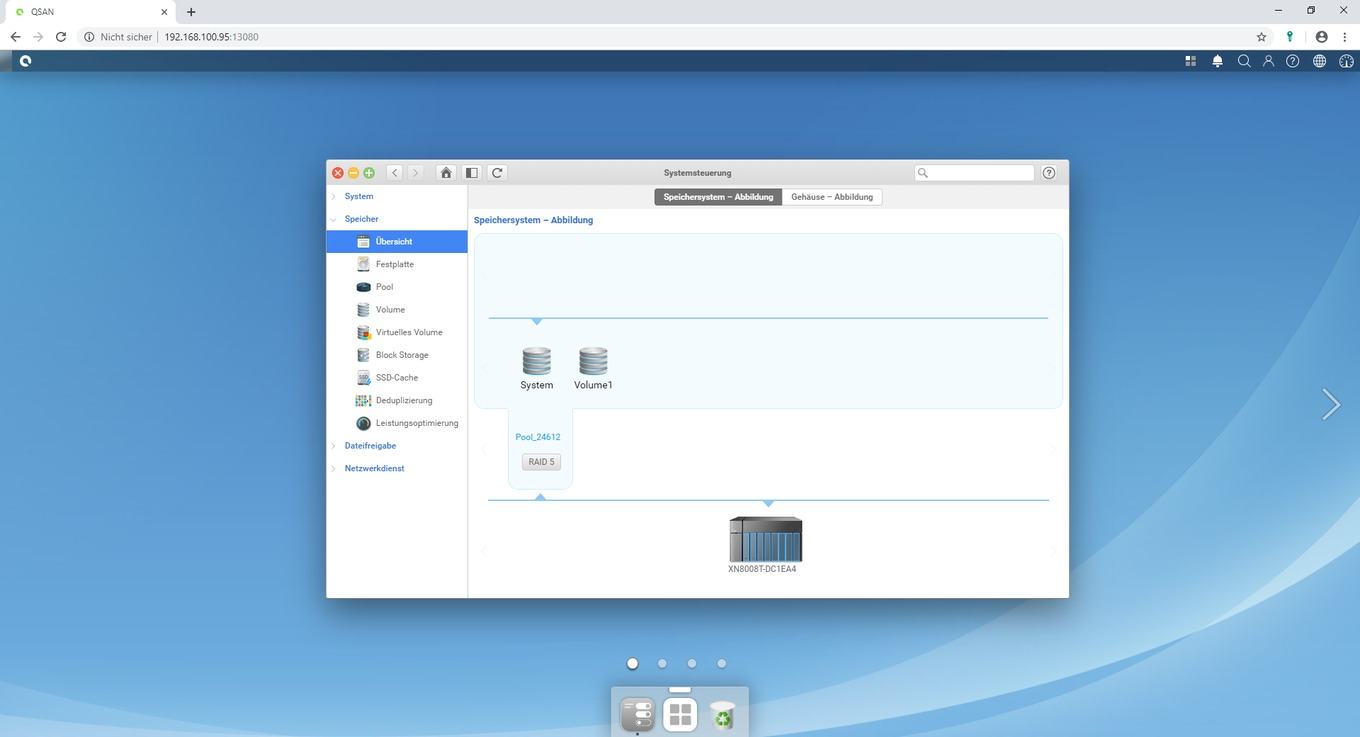Click the browser address bar
The image size is (1360, 737).
click(x=660, y=37)
